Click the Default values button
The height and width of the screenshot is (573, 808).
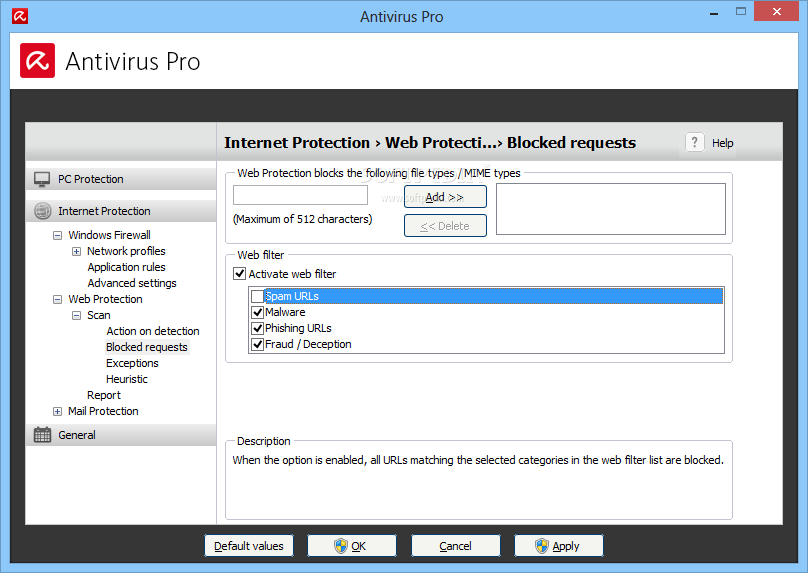tap(249, 546)
